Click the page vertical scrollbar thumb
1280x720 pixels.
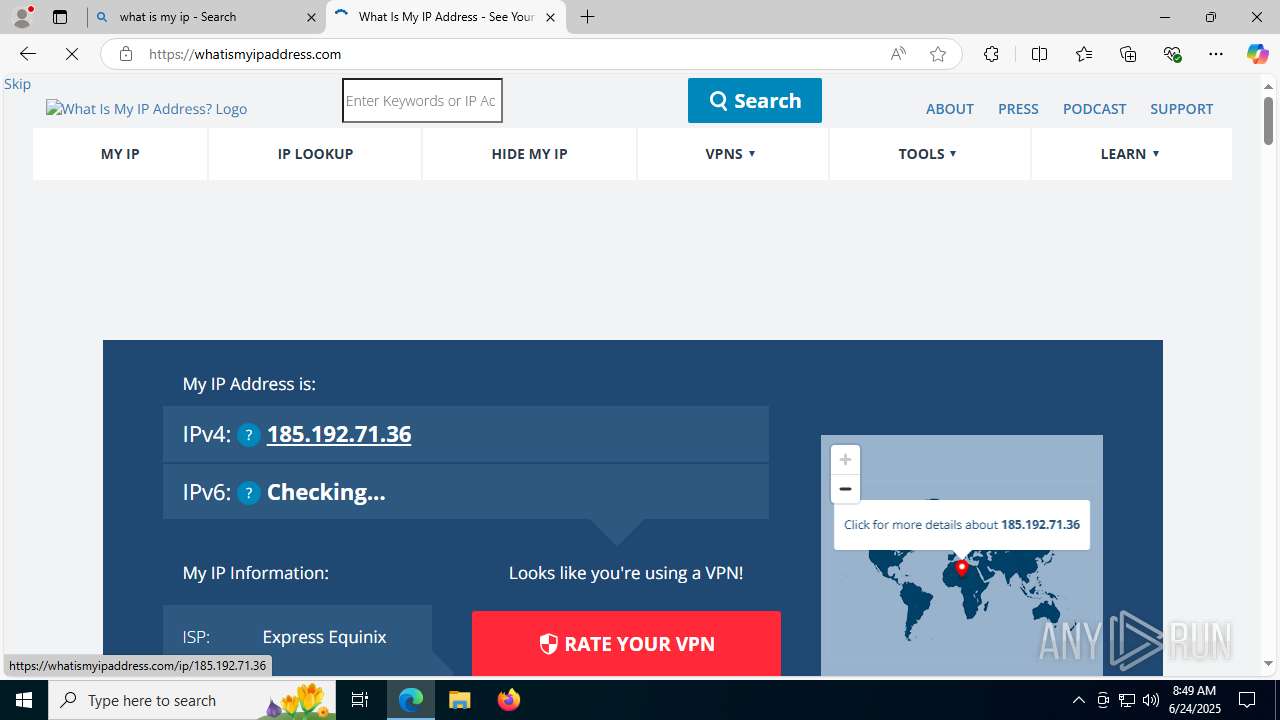click(x=1268, y=121)
